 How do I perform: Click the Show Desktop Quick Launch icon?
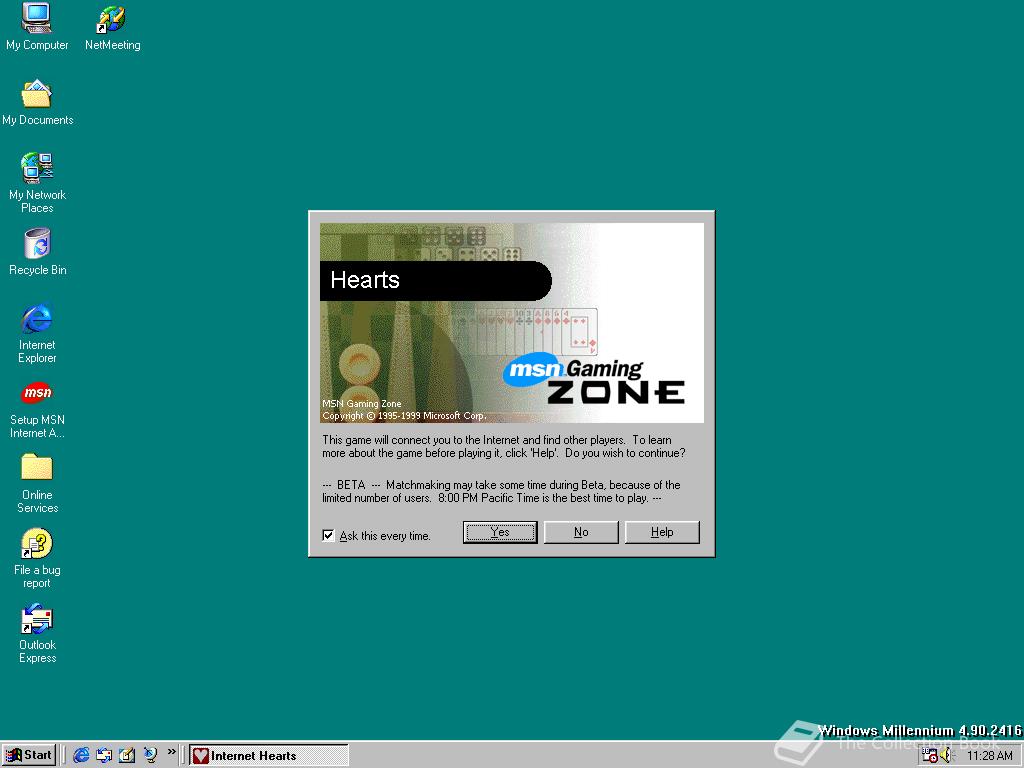coord(127,755)
